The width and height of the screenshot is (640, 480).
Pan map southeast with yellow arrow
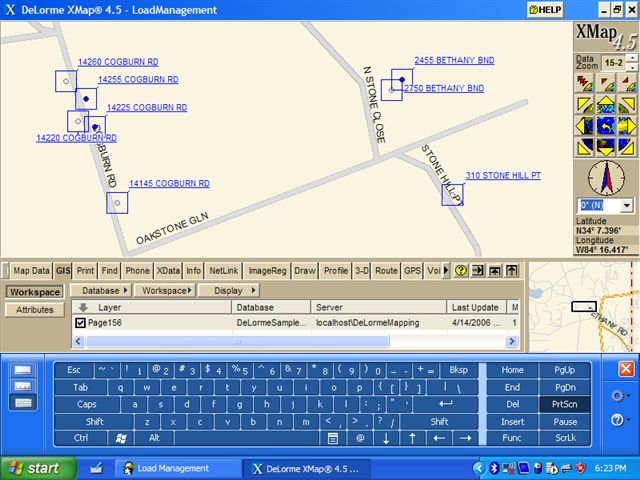[627, 147]
